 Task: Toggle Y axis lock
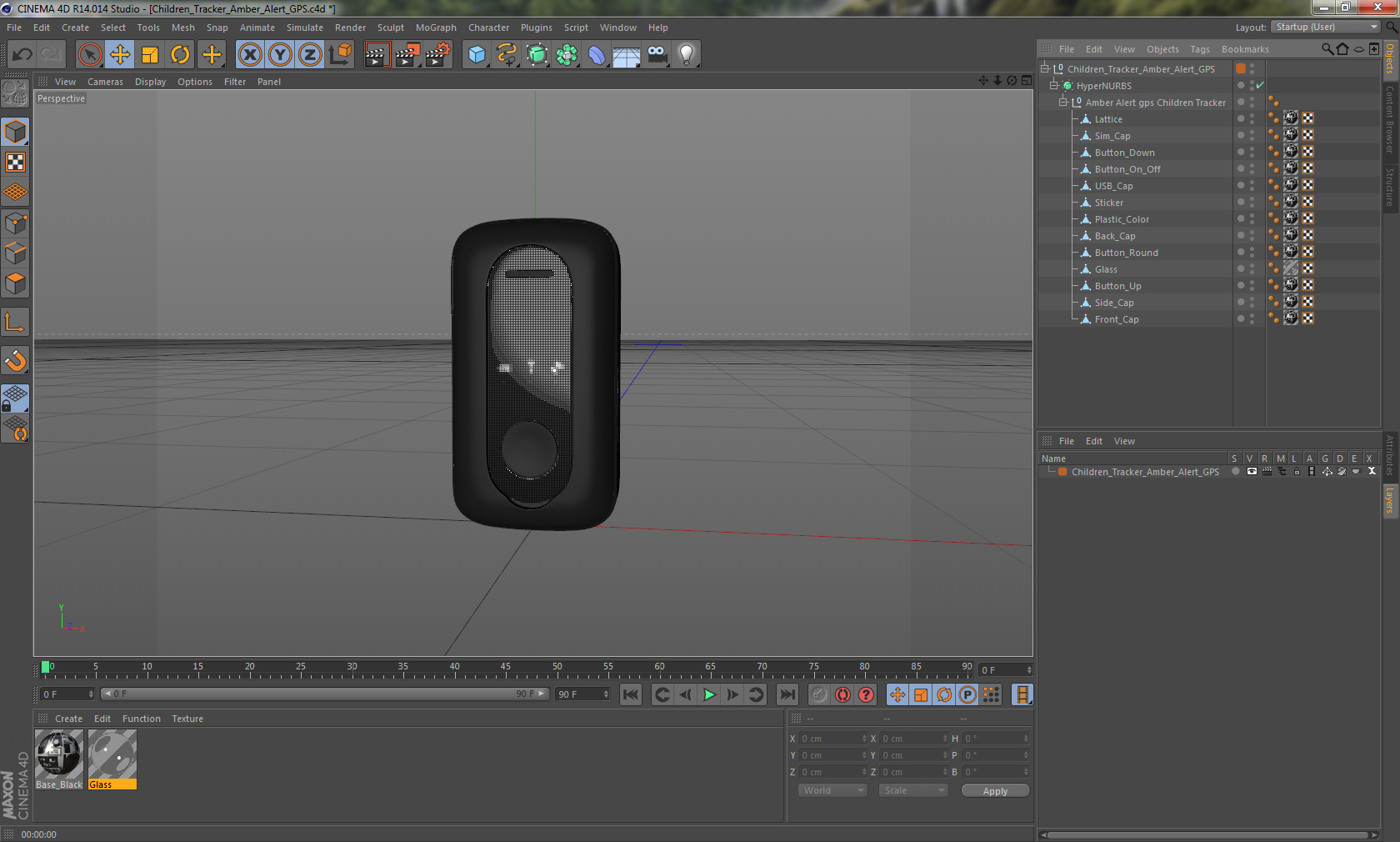[x=280, y=55]
